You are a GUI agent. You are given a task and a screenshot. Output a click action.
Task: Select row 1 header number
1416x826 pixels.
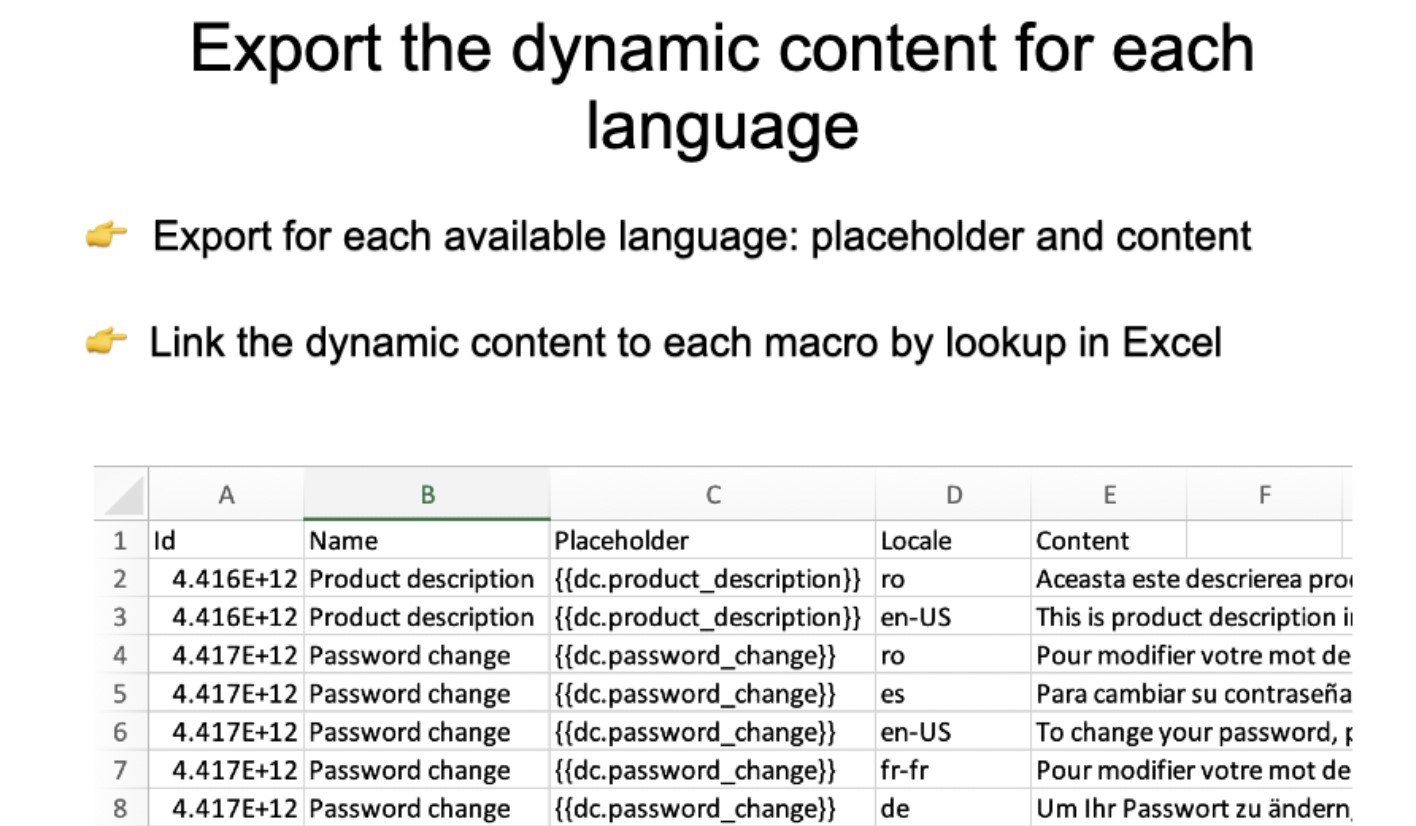120,541
